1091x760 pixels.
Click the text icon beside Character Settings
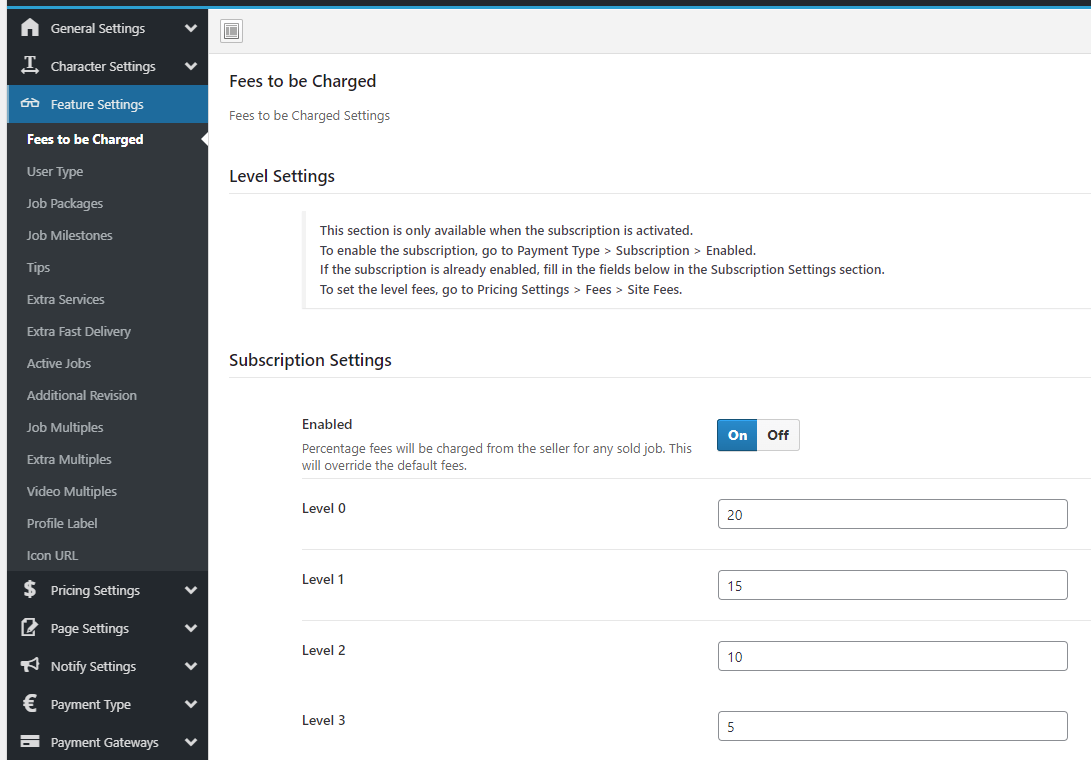[30, 65]
